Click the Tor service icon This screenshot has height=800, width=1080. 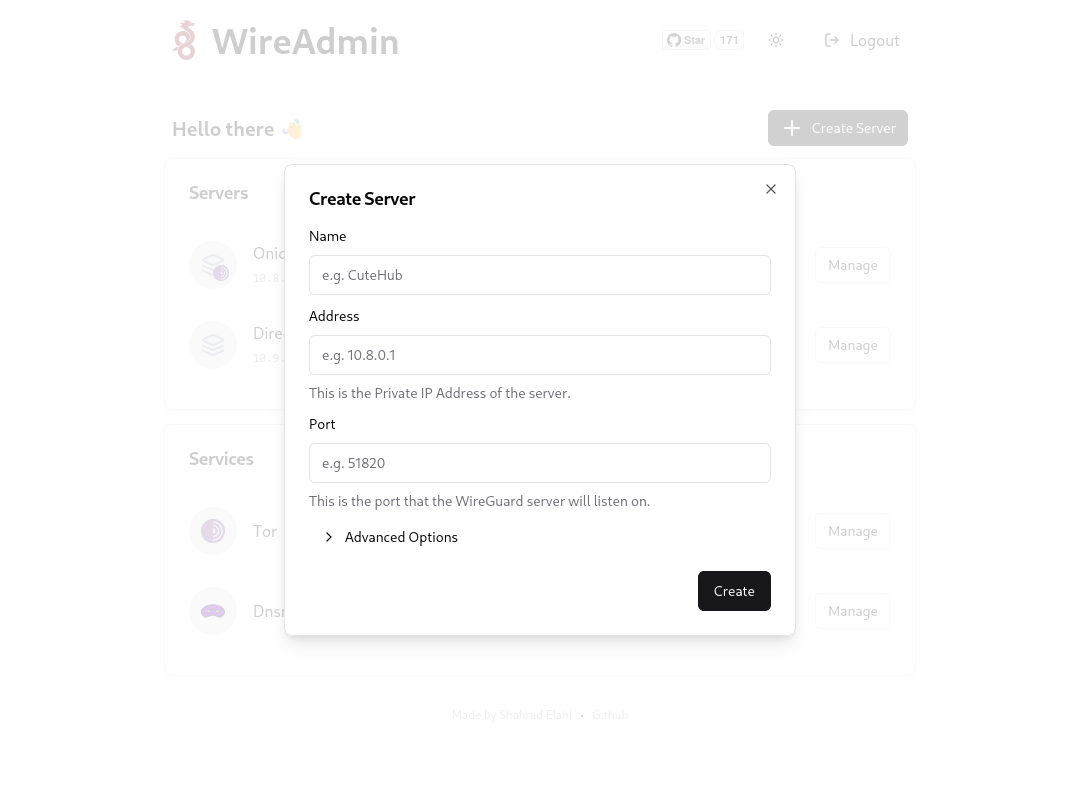click(213, 531)
